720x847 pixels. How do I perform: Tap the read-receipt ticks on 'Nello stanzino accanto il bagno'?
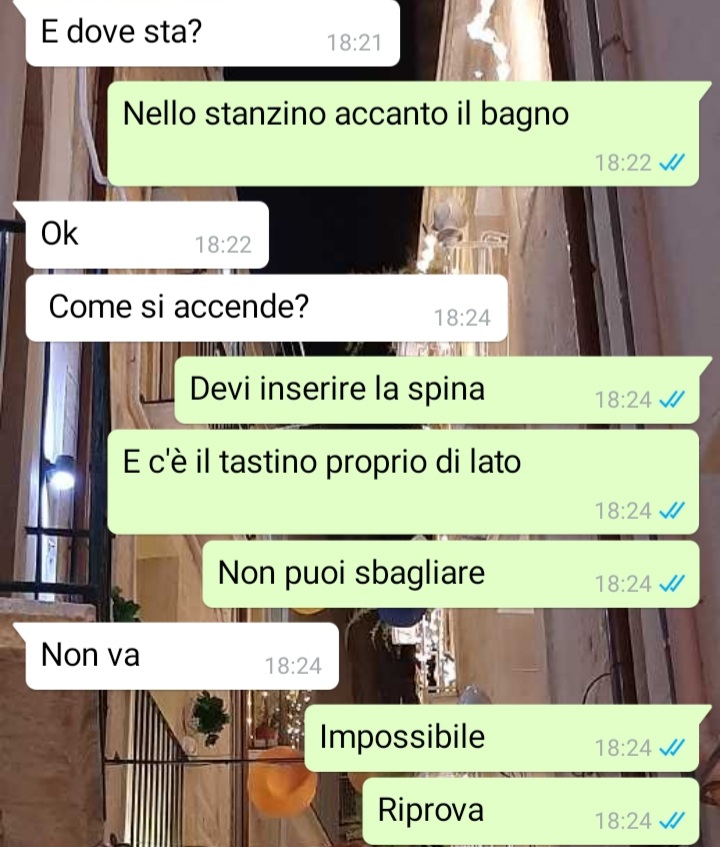pos(672,162)
